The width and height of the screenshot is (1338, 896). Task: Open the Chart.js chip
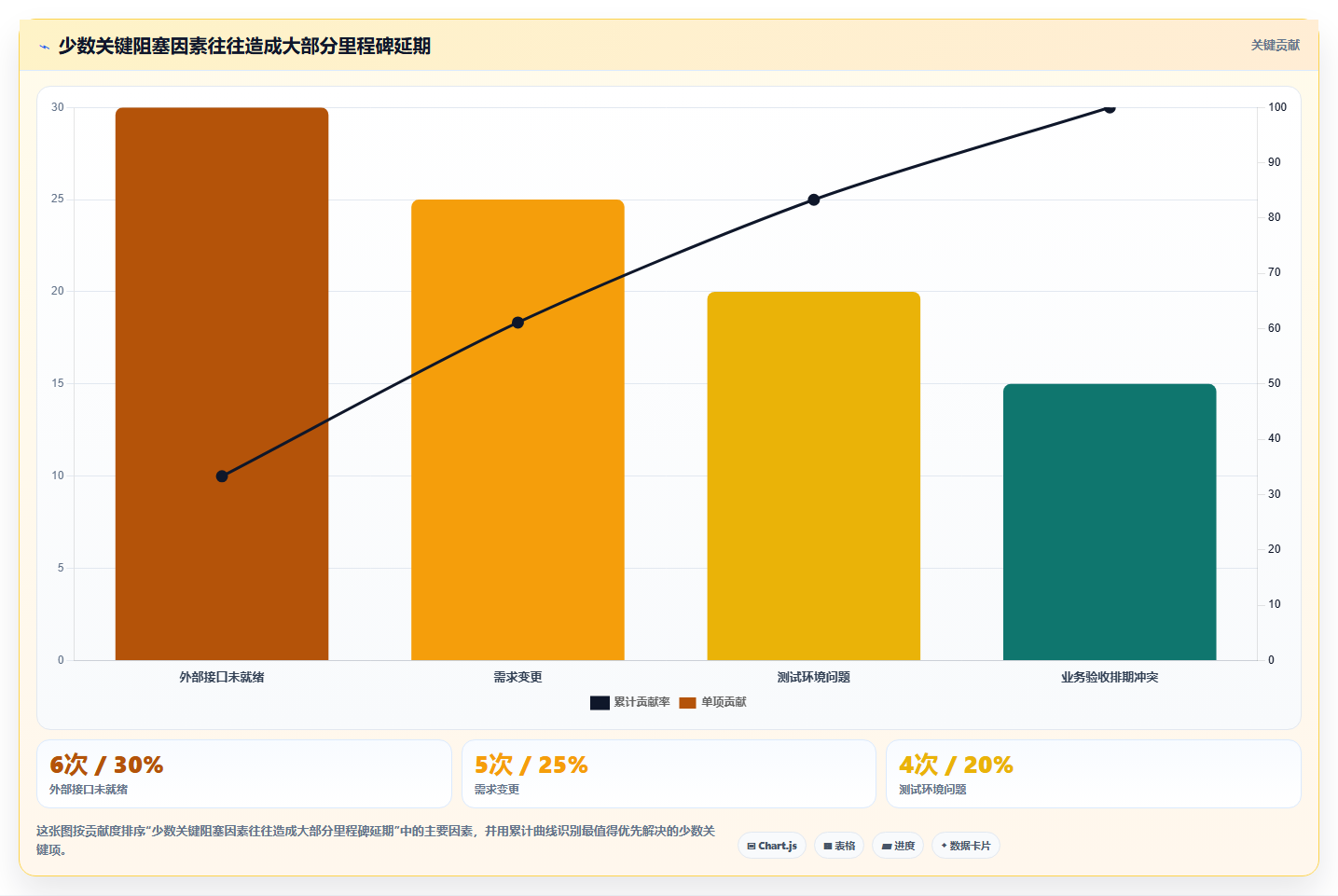(772, 846)
